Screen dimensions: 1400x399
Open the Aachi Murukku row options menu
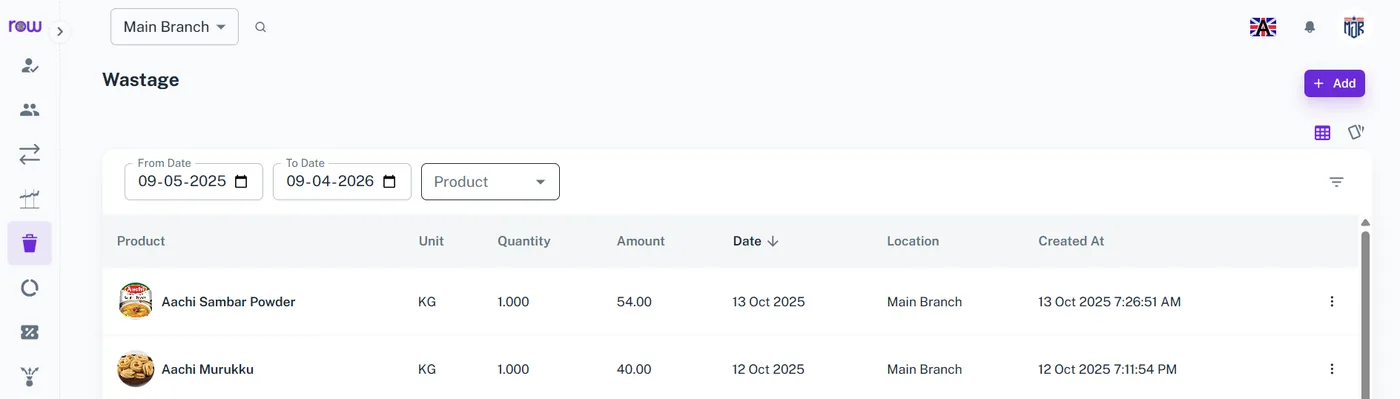(x=1331, y=369)
